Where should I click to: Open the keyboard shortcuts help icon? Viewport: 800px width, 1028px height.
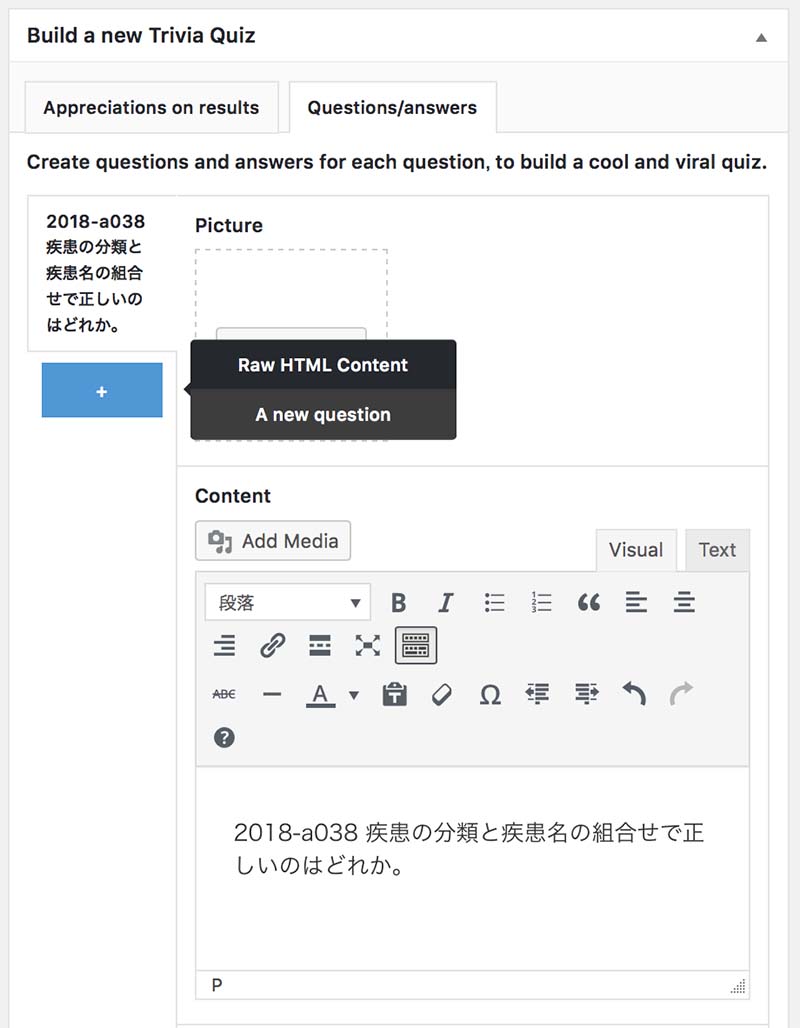tap(225, 738)
